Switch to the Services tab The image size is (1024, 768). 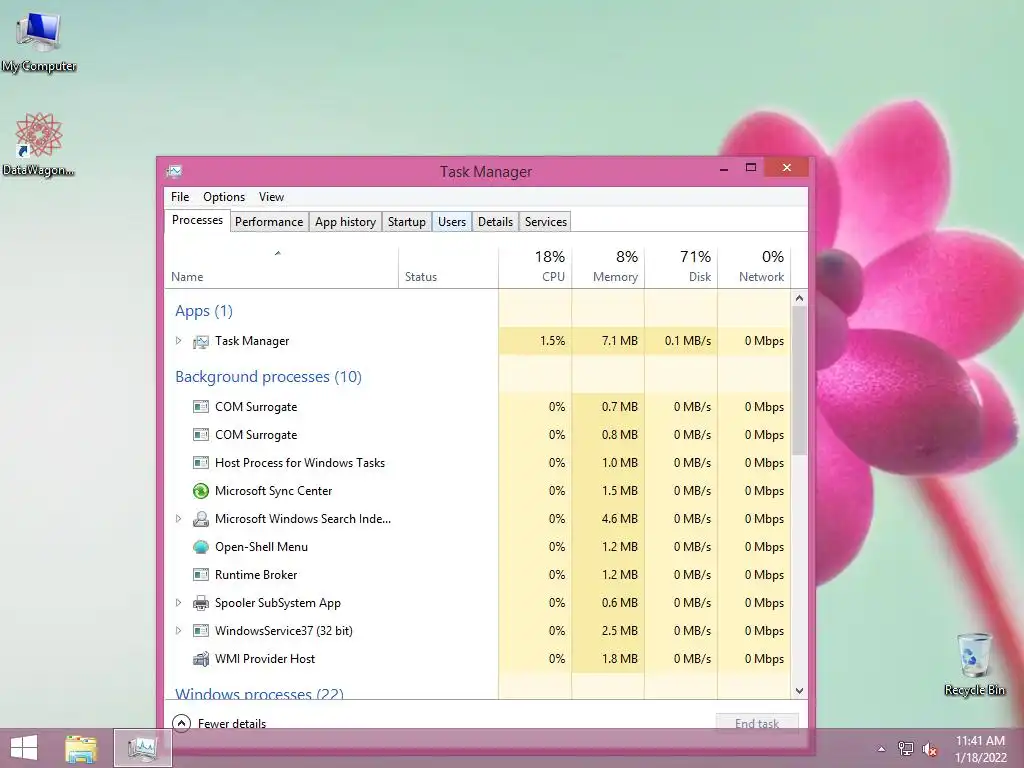click(546, 222)
